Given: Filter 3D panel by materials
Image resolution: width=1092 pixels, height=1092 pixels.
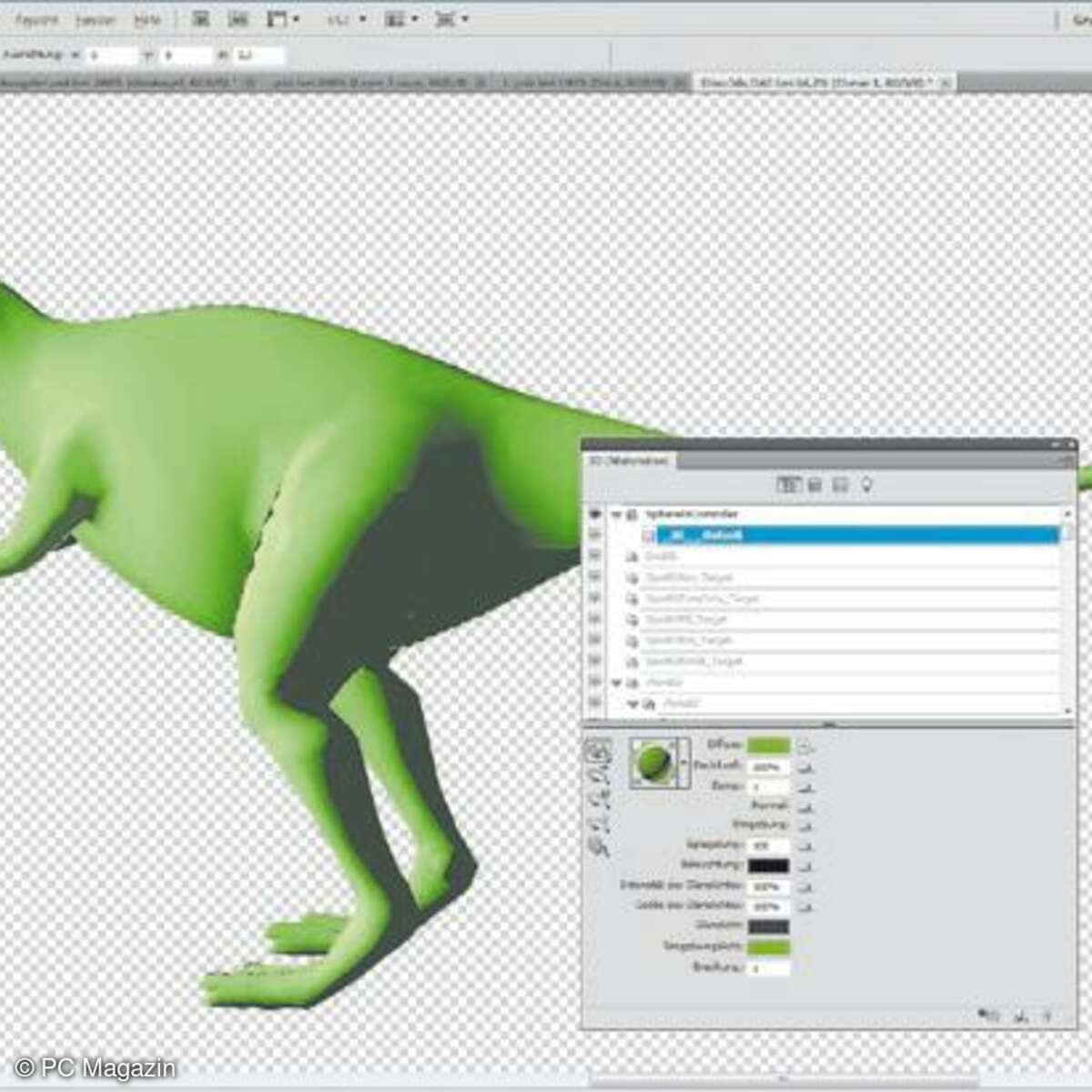Looking at the screenshot, I should point(840,485).
